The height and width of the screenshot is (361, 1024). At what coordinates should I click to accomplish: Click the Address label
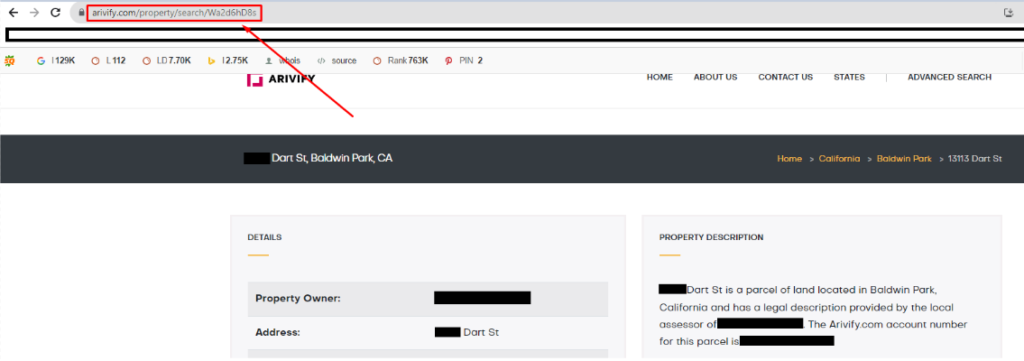[278, 332]
